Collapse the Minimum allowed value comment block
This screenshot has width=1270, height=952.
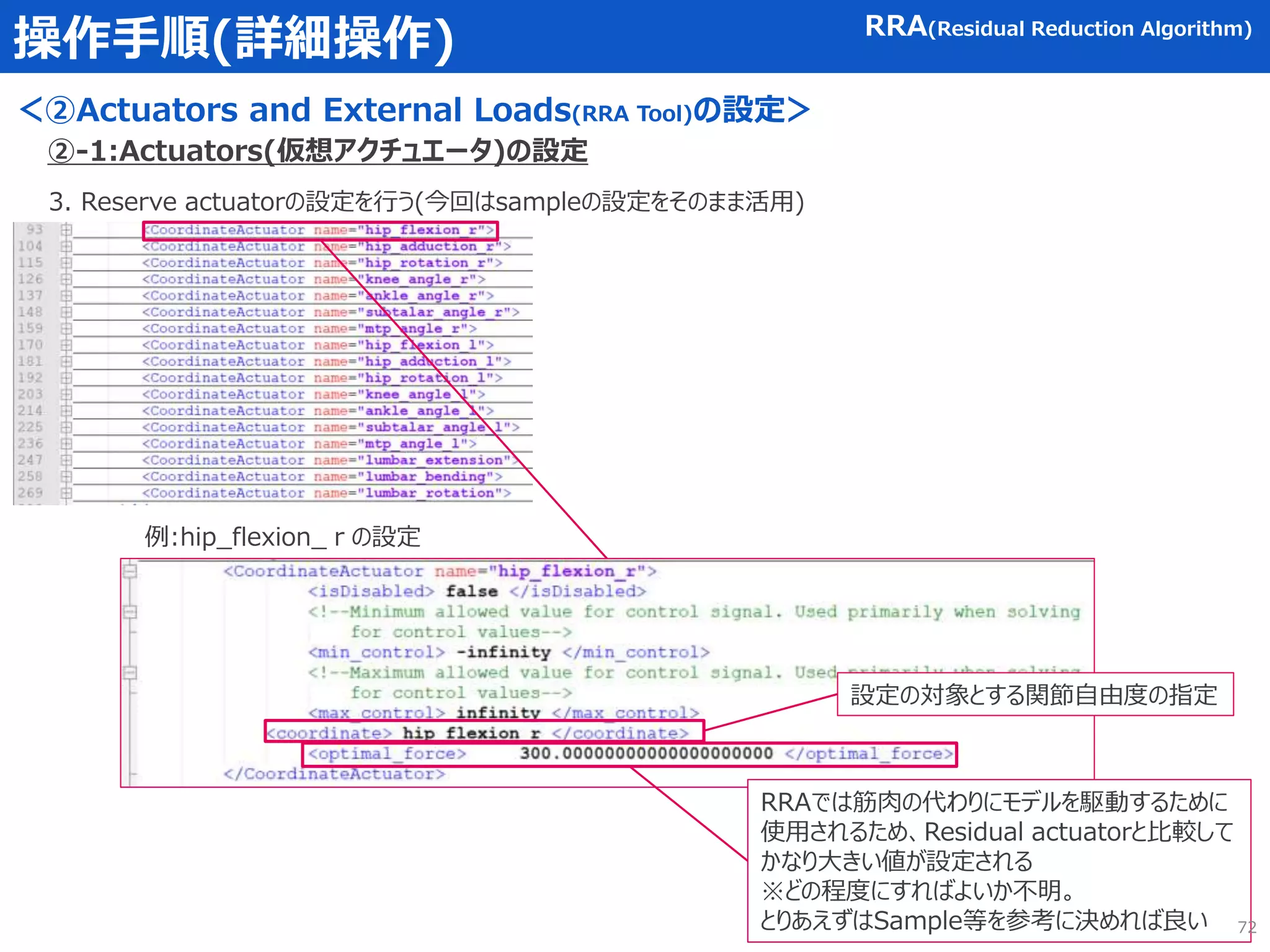coord(130,612)
